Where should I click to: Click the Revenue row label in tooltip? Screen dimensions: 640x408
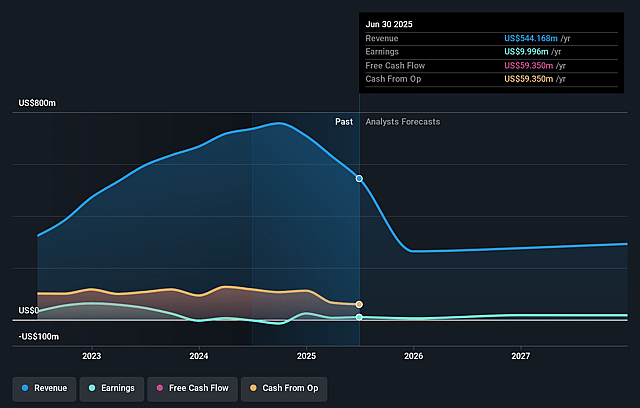pos(382,38)
